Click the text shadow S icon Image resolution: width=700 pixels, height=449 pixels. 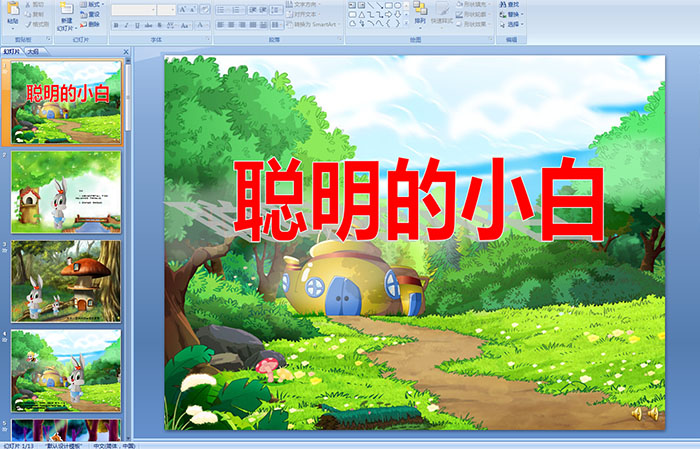tap(159, 25)
